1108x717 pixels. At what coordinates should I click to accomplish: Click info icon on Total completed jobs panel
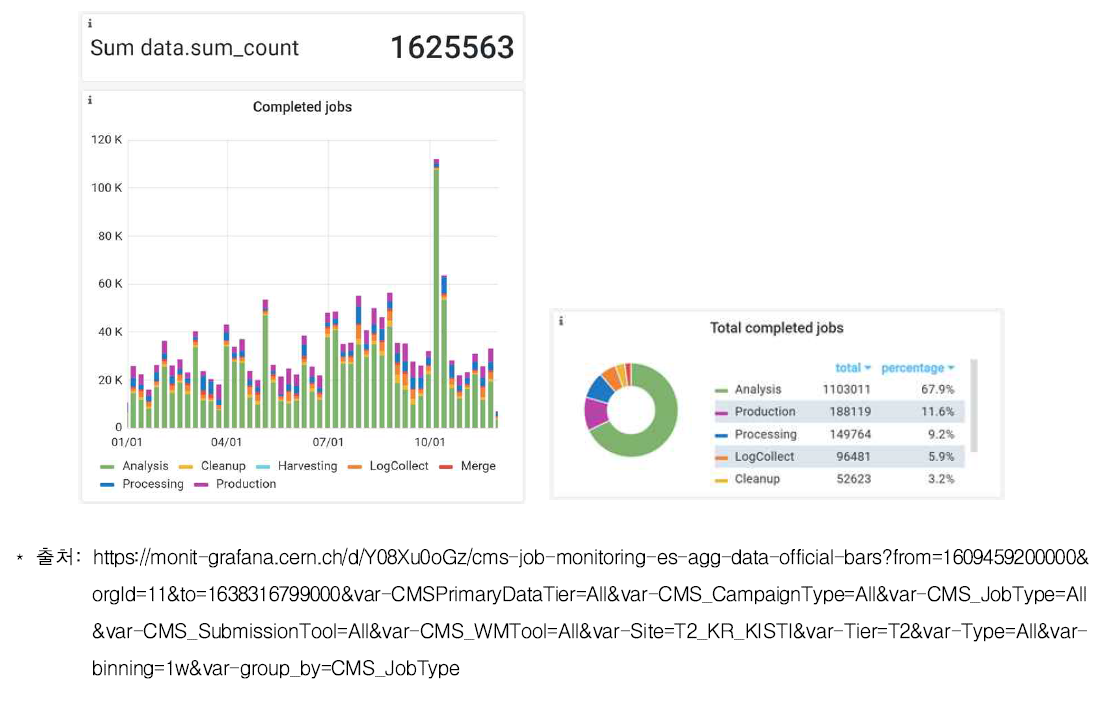click(x=560, y=321)
